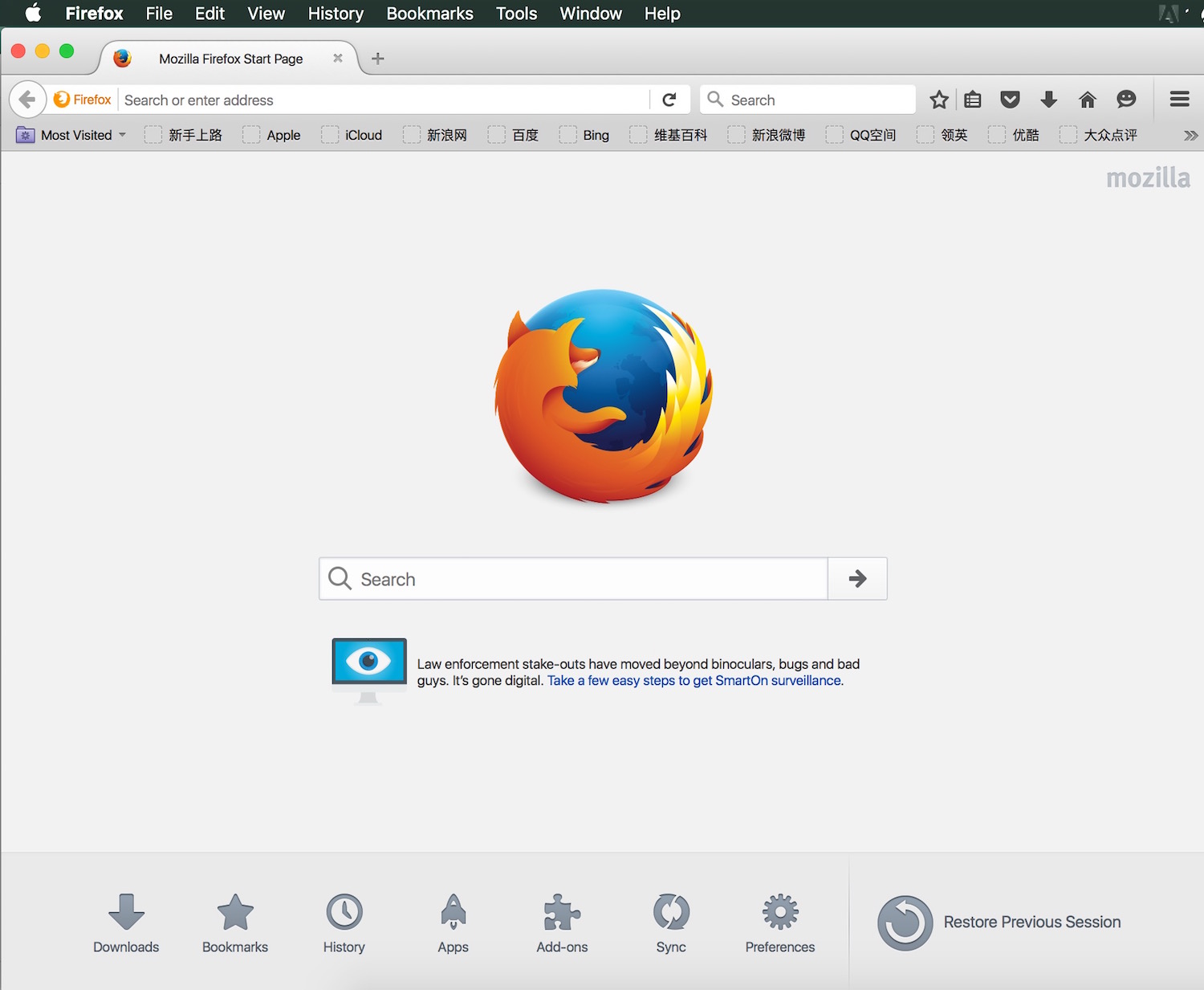Submit search with the arrow button
This screenshot has height=990, width=1204.
[857, 578]
